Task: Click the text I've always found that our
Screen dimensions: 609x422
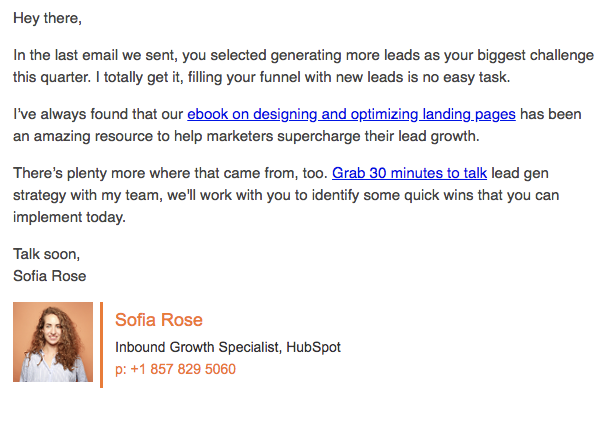Action: pos(98,114)
